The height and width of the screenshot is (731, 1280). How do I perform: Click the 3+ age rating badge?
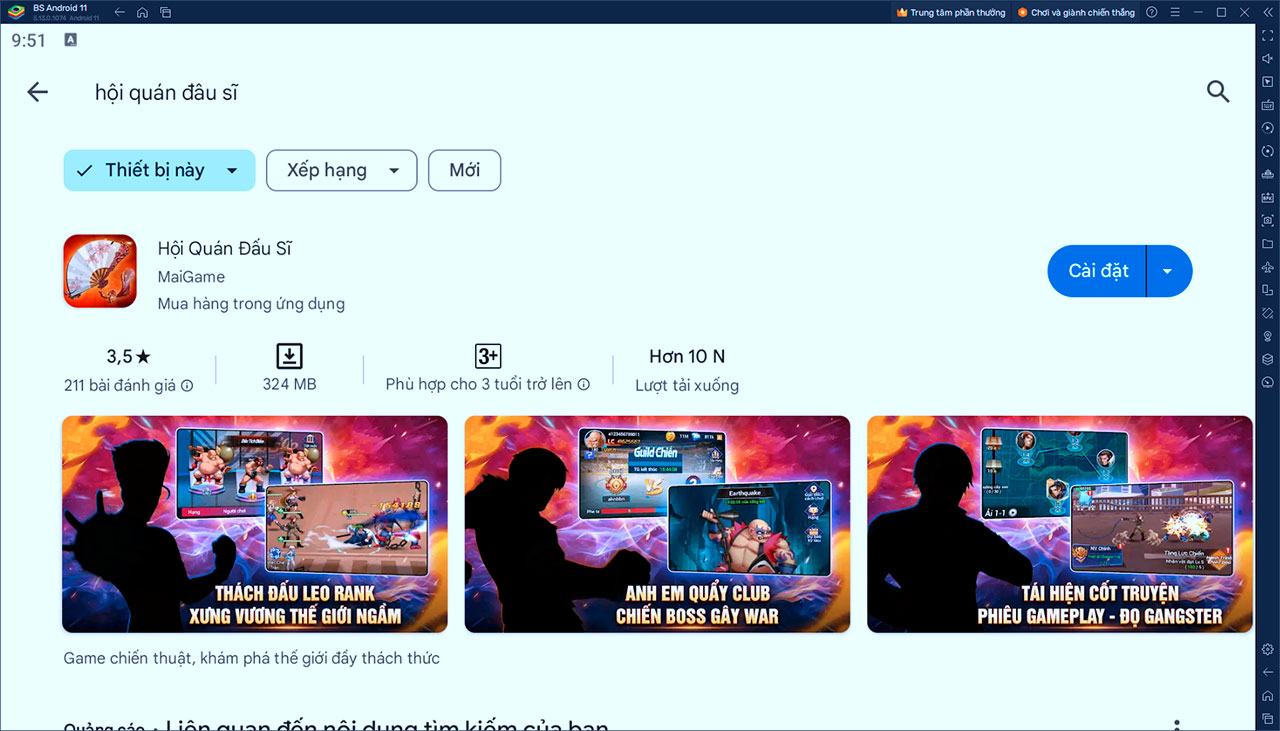[487, 356]
